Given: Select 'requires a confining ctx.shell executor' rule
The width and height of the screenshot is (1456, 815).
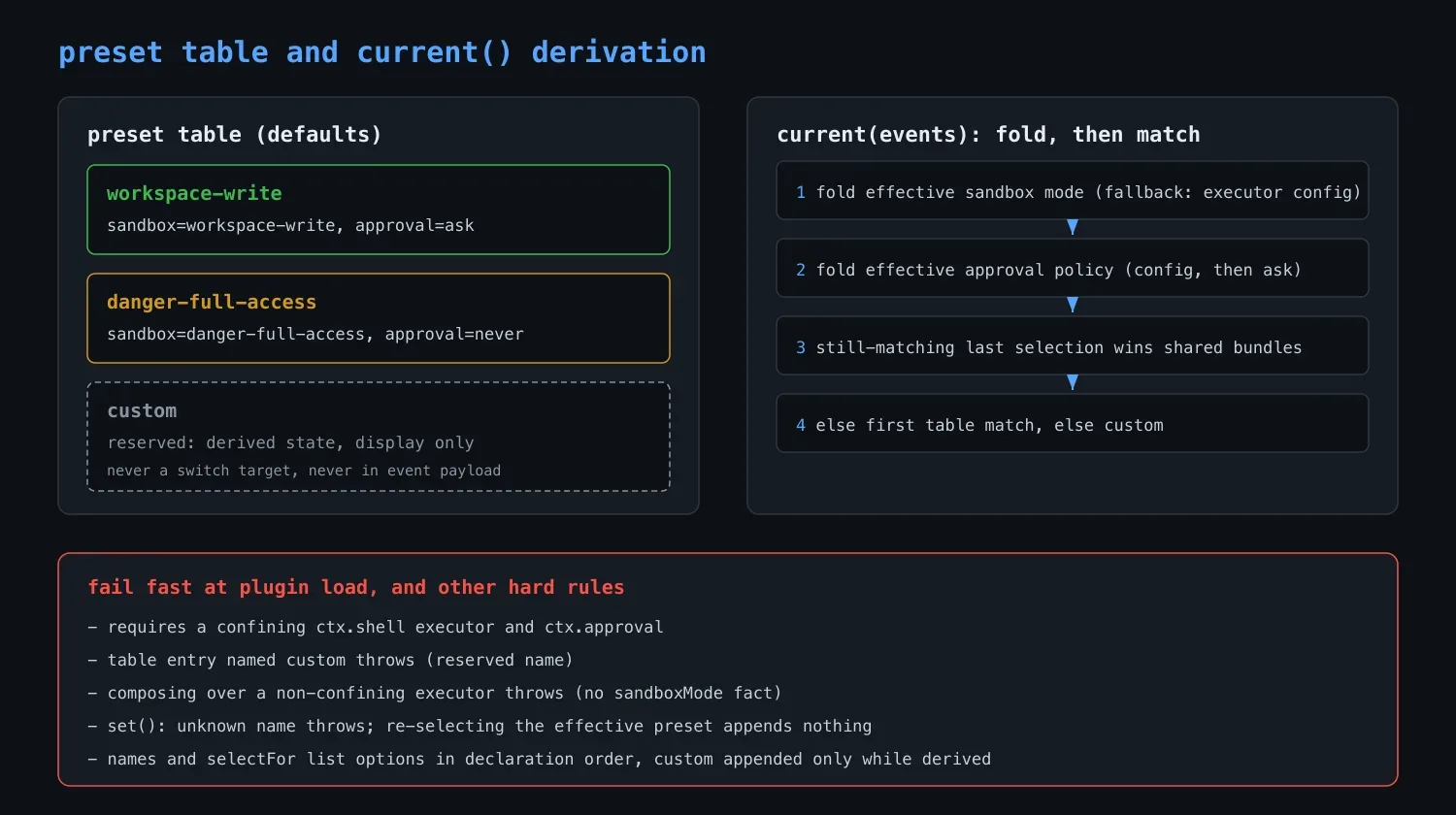Looking at the screenshot, I should point(376,627).
